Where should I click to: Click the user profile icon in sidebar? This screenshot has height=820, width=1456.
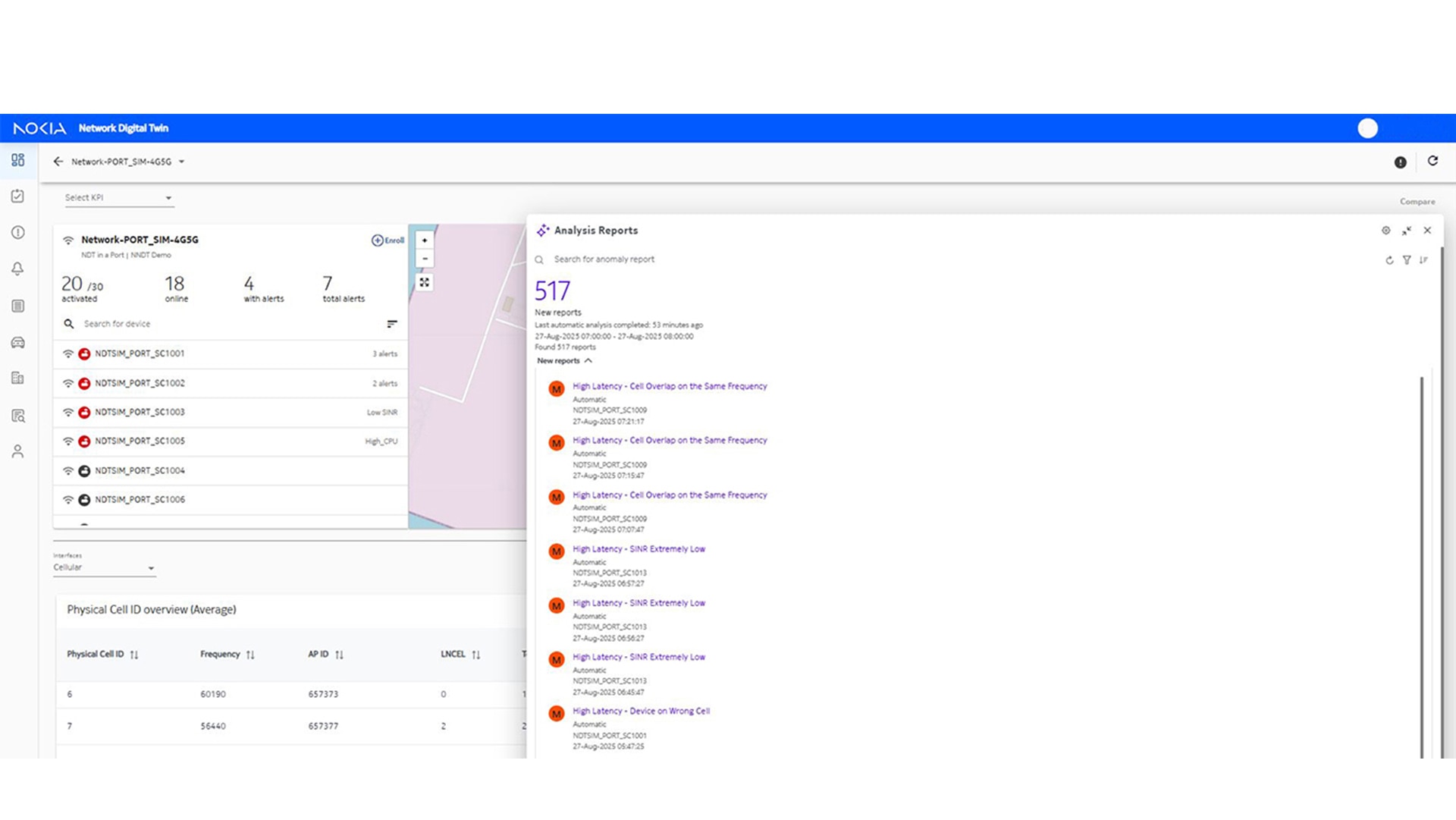coord(18,452)
